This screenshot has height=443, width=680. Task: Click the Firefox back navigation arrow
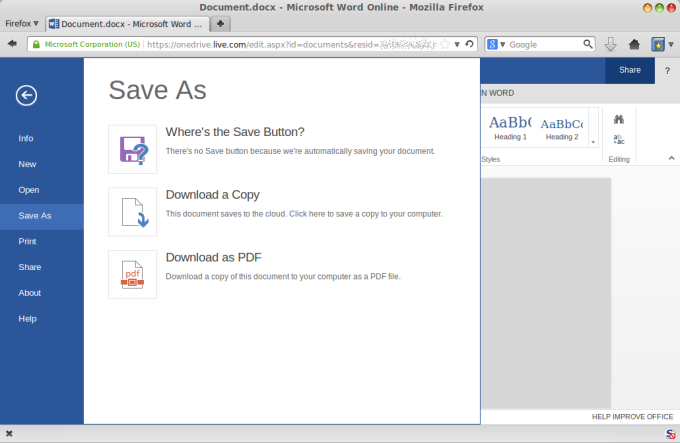[12, 44]
